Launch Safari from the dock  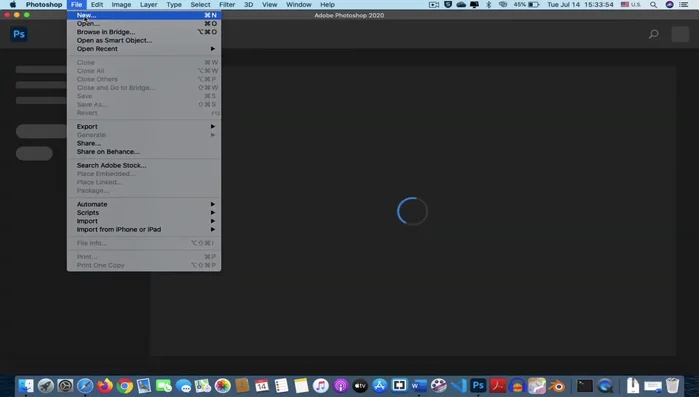pos(85,385)
